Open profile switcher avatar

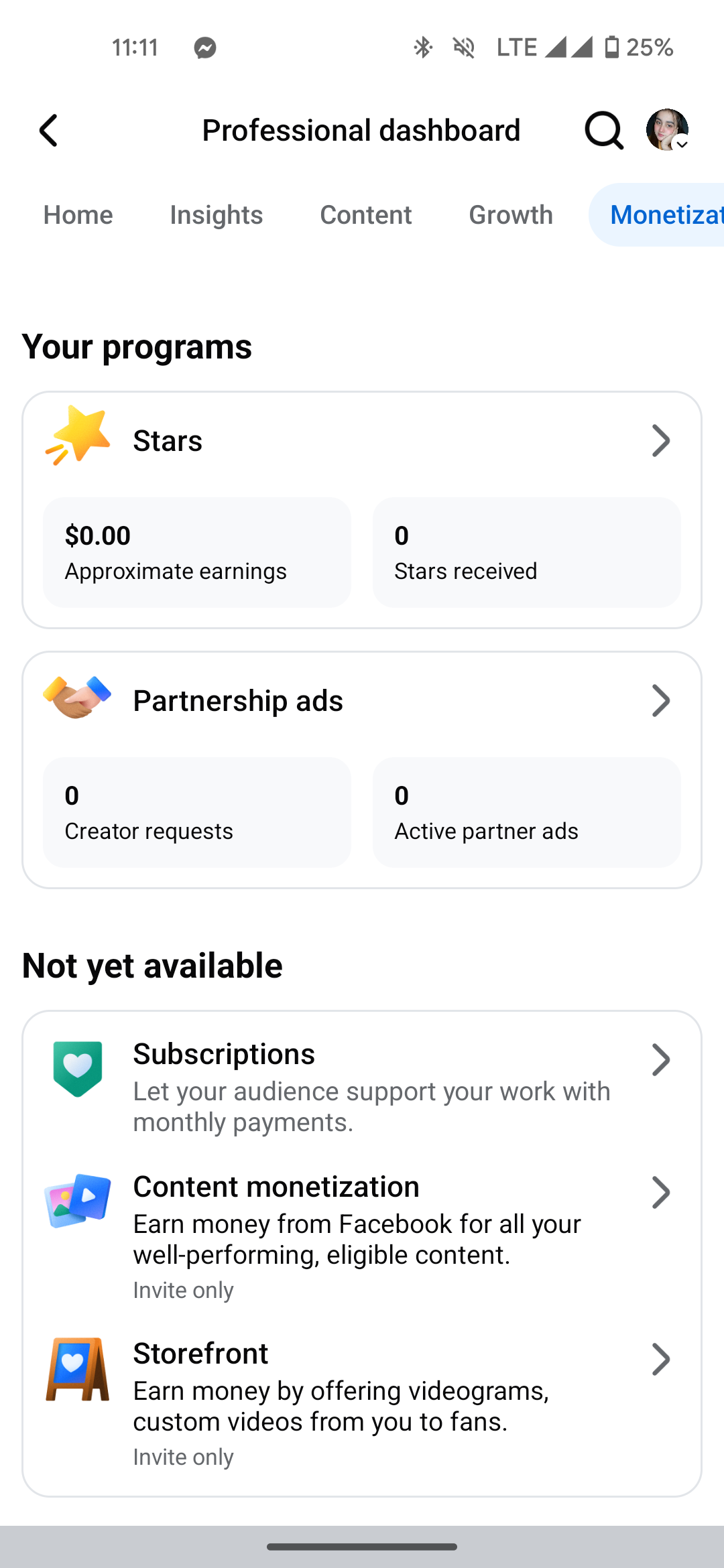click(667, 130)
